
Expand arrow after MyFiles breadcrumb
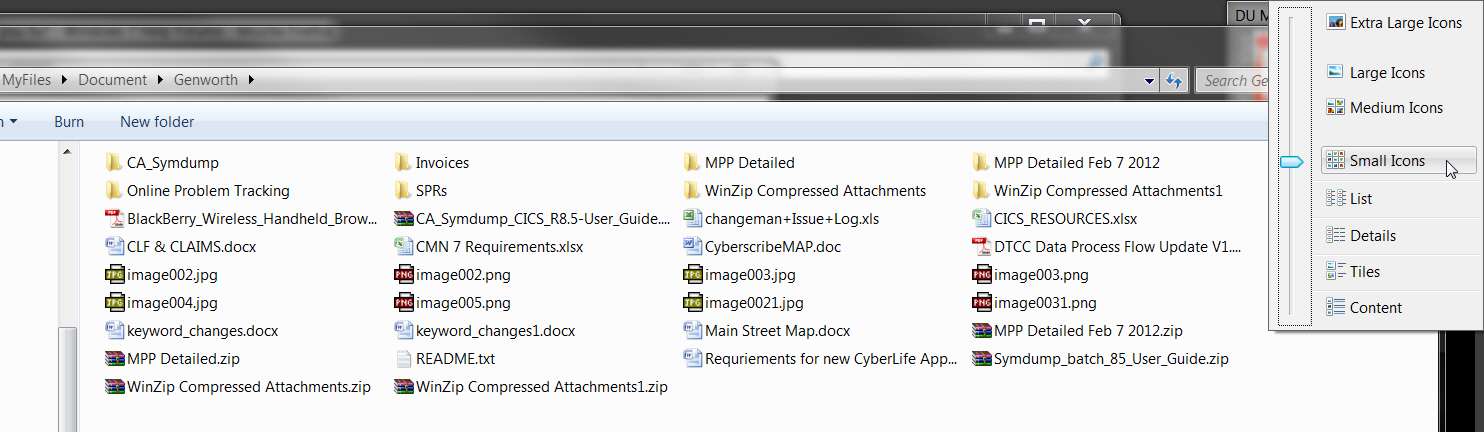pos(65,80)
